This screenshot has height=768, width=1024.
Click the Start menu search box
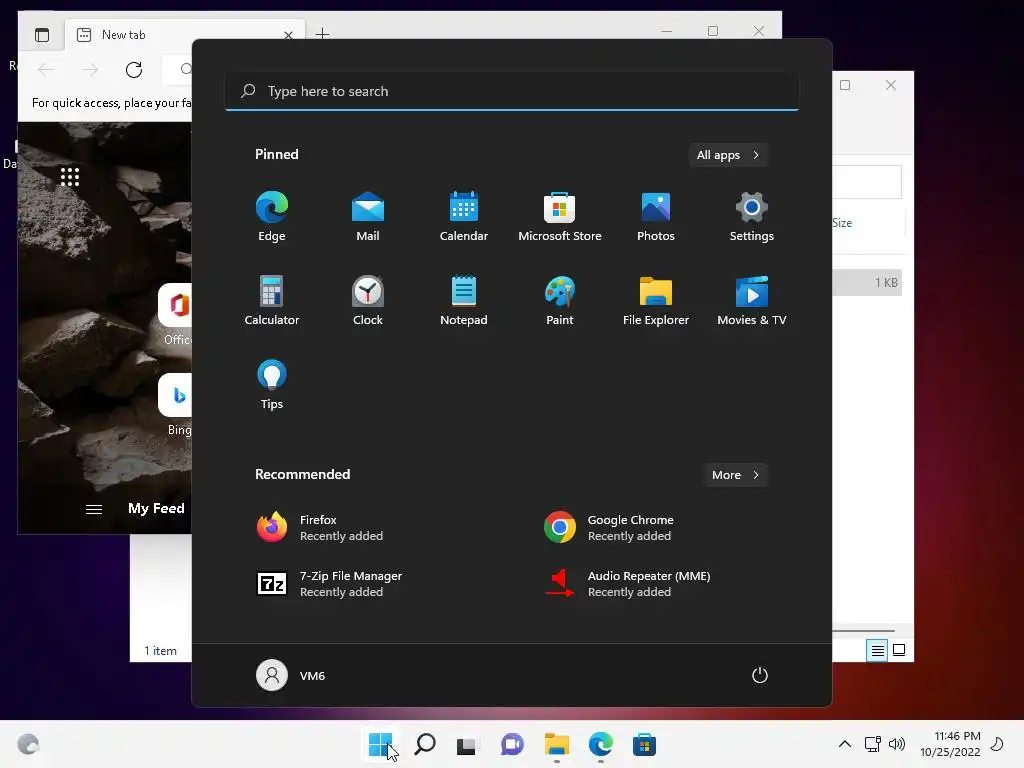click(512, 91)
